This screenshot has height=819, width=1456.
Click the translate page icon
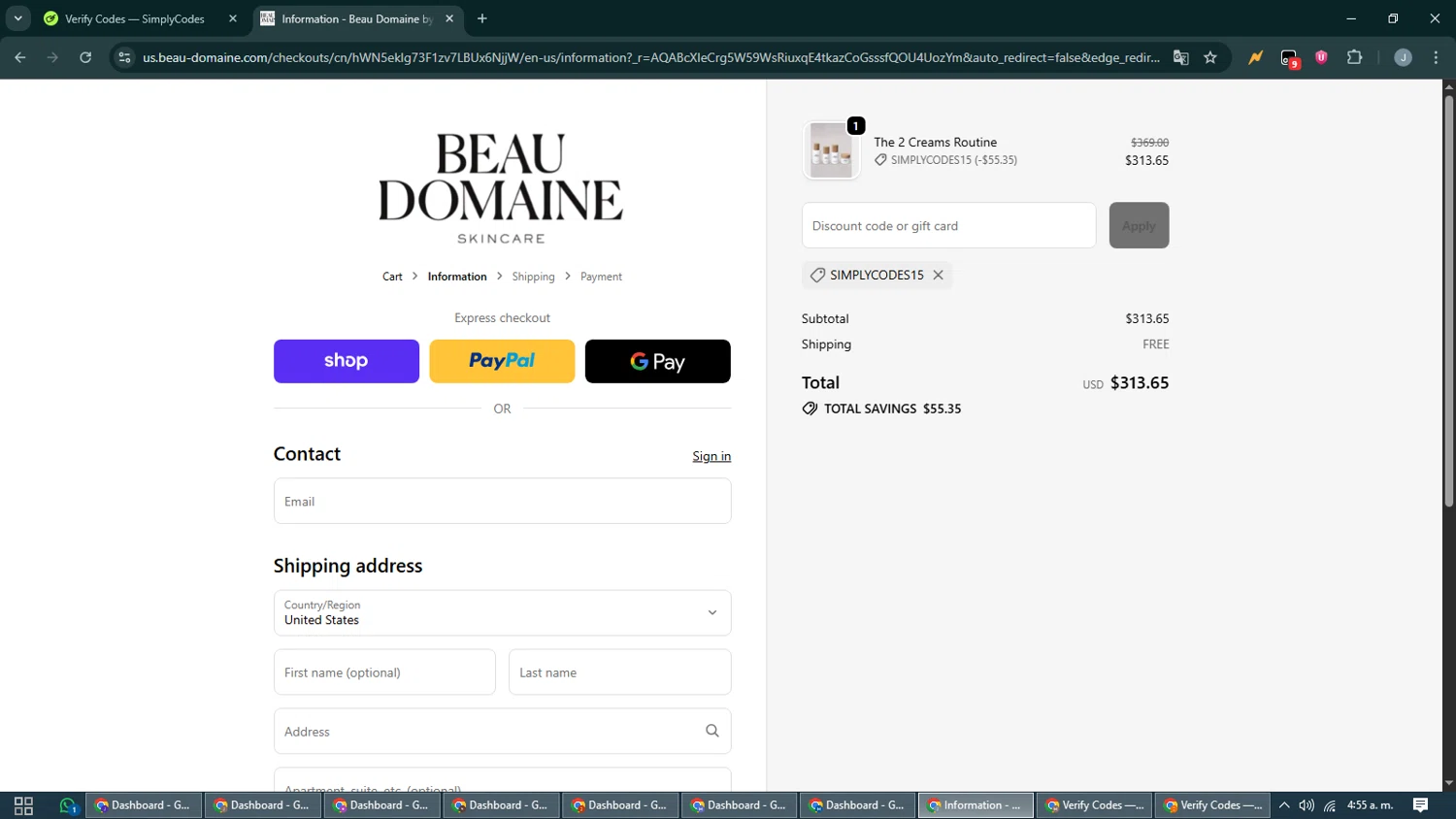(x=1180, y=58)
